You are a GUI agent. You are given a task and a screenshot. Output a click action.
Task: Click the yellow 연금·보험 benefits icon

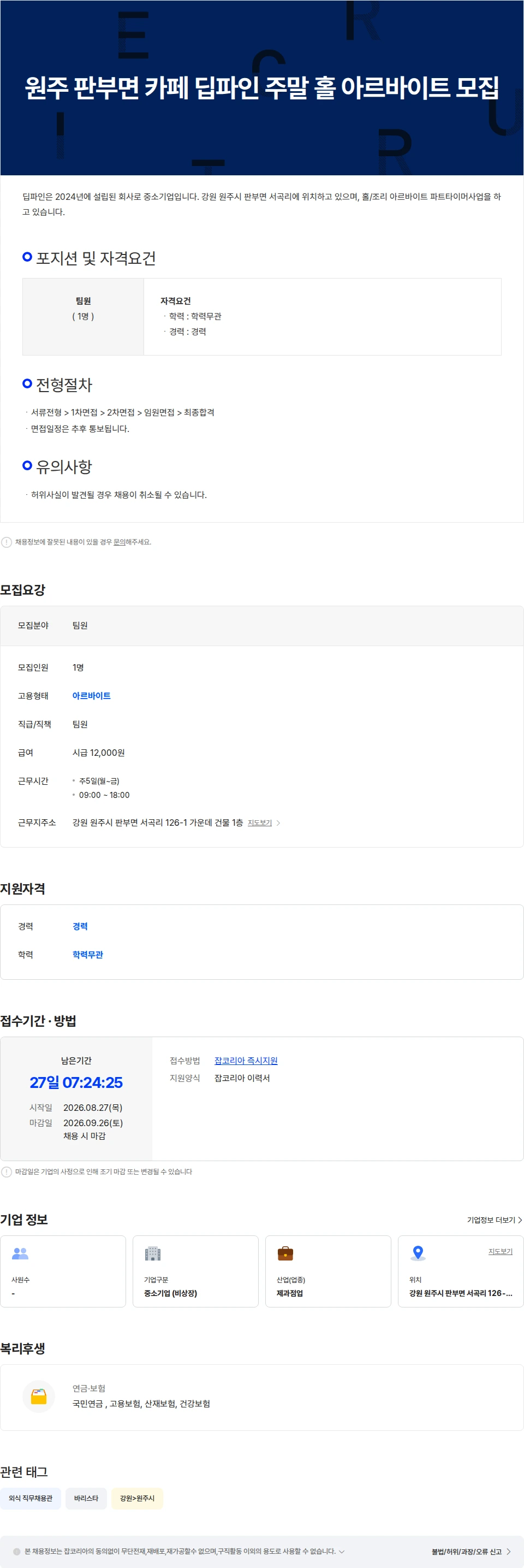pos(39,1396)
